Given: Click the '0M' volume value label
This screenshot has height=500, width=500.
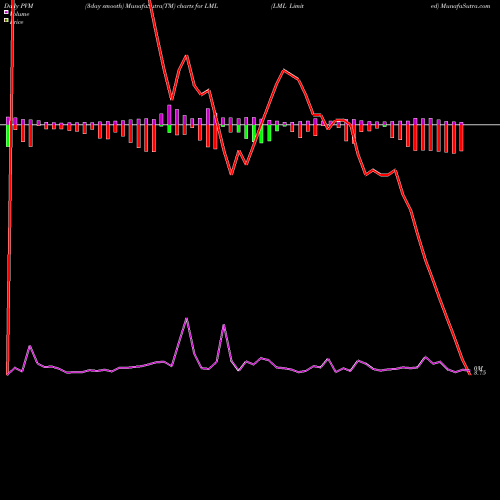Looking at the screenshot, I should coord(478,368).
